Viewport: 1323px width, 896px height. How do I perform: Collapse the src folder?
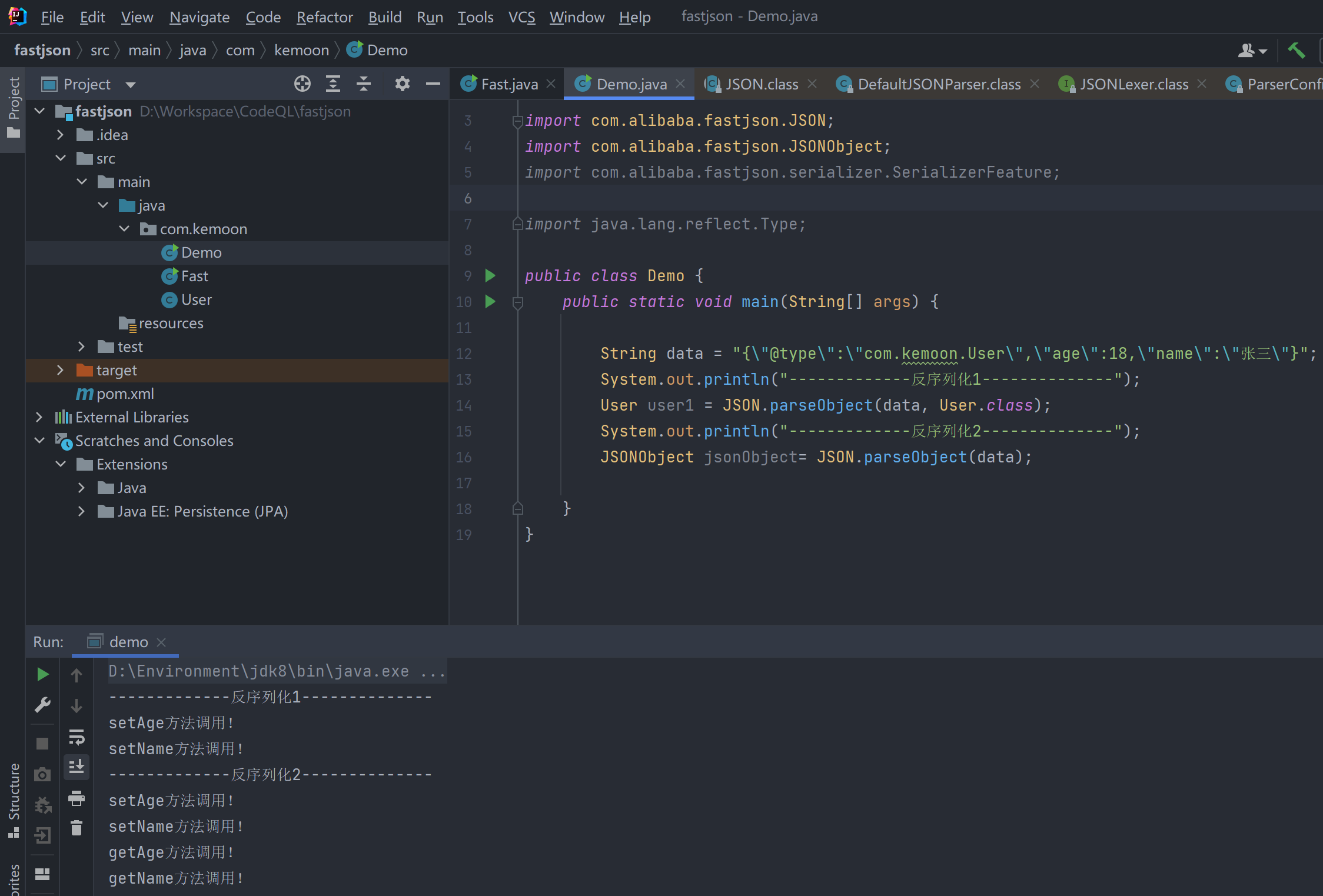(60, 158)
